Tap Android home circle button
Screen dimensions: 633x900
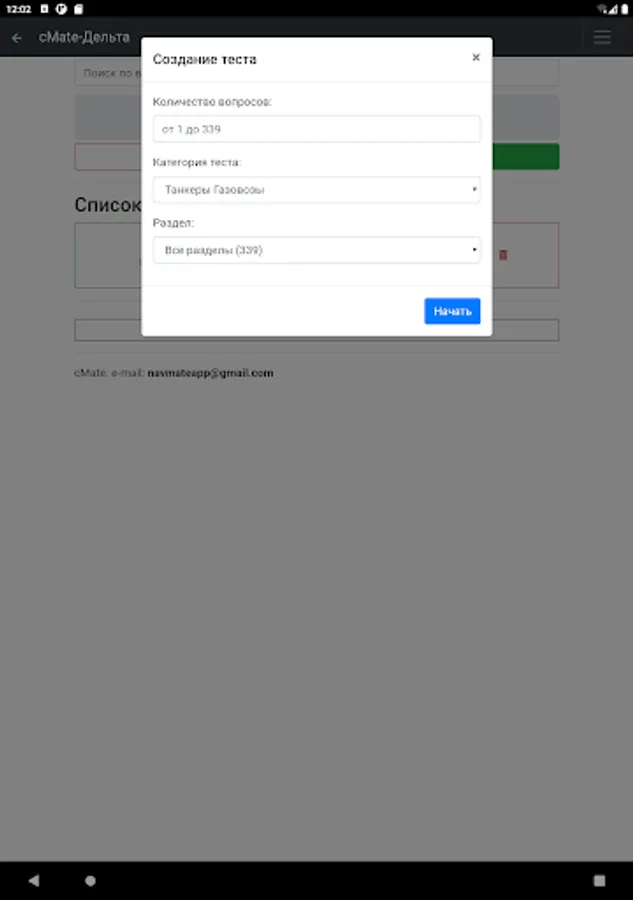(x=90, y=880)
